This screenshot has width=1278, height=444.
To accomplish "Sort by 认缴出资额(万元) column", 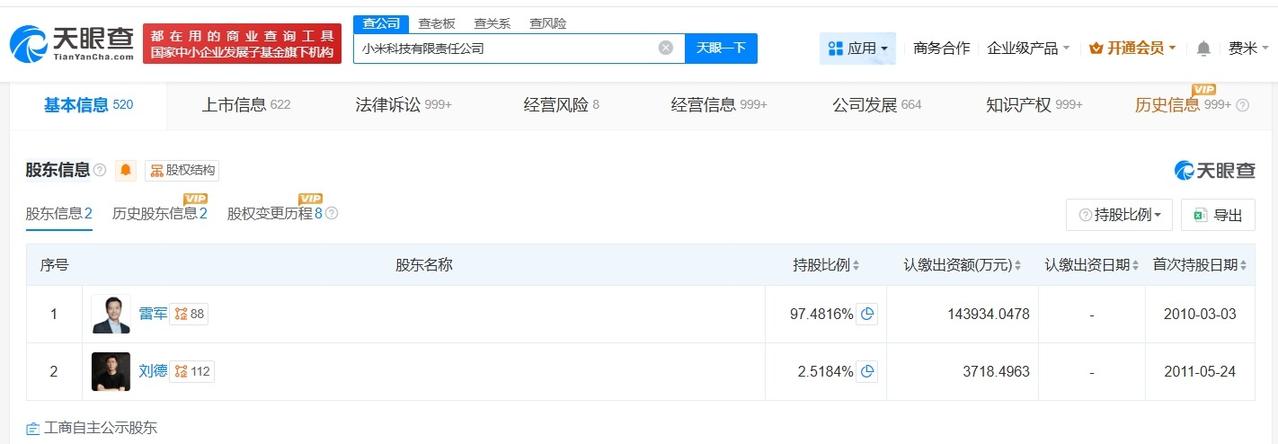I will click(962, 265).
